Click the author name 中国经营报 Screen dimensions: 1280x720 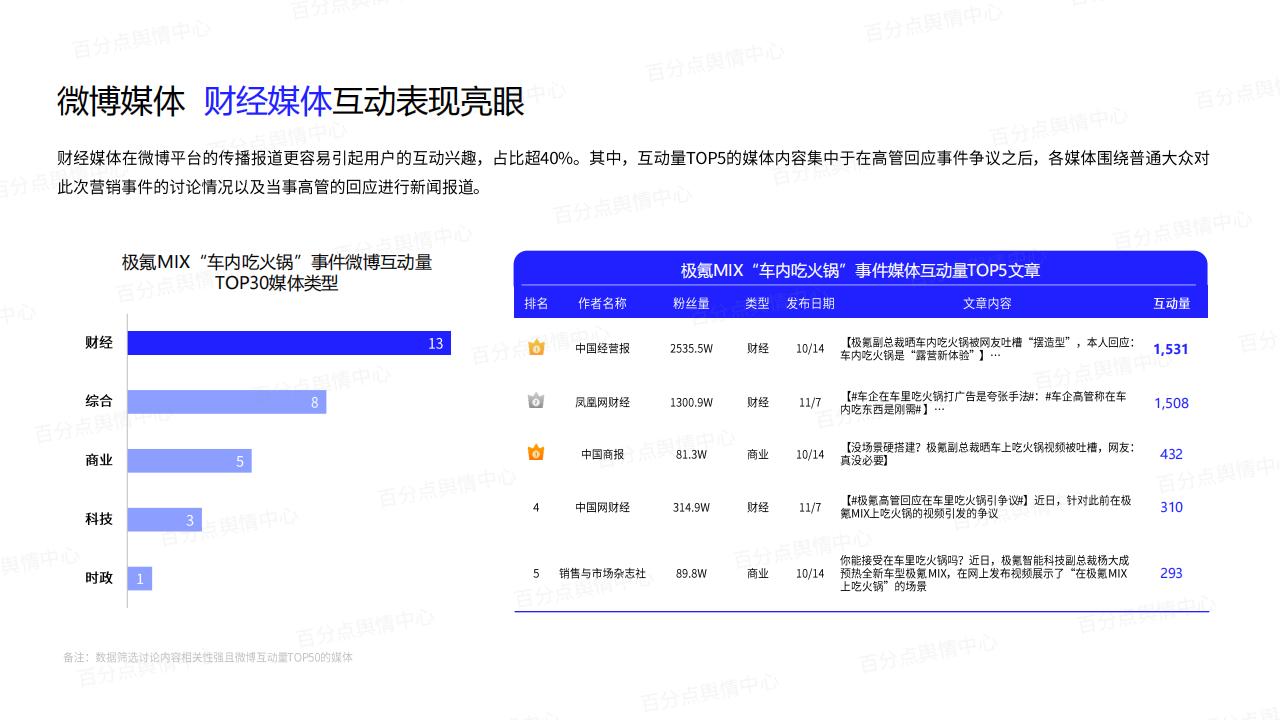602,348
